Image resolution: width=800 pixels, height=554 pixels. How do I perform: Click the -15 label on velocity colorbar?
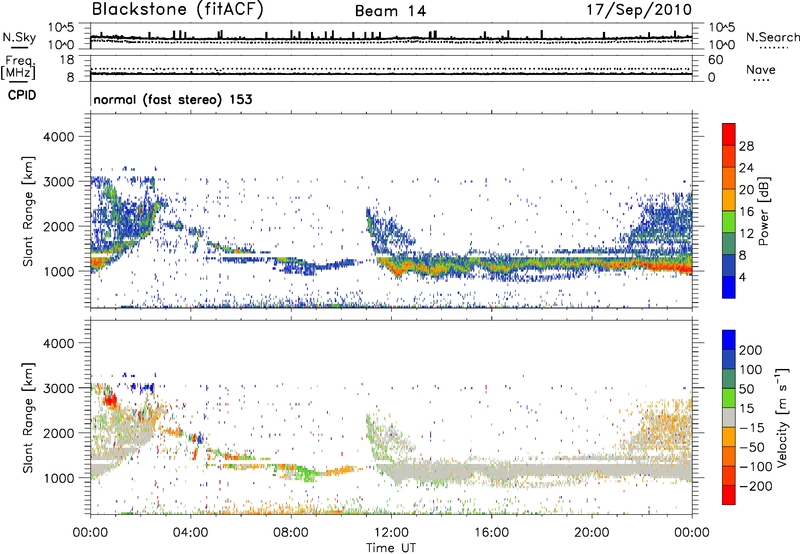[x=752, y=428]
